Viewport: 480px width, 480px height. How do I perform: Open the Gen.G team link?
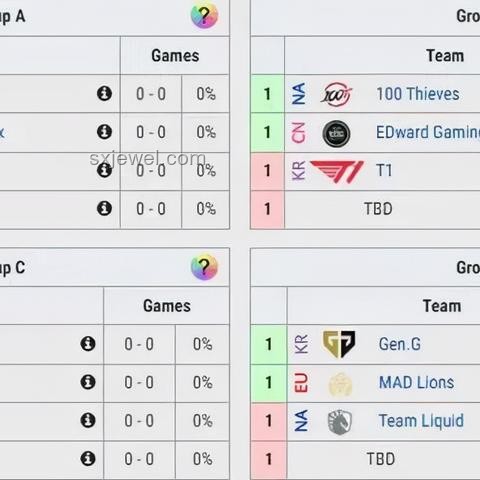click(400, 344)
